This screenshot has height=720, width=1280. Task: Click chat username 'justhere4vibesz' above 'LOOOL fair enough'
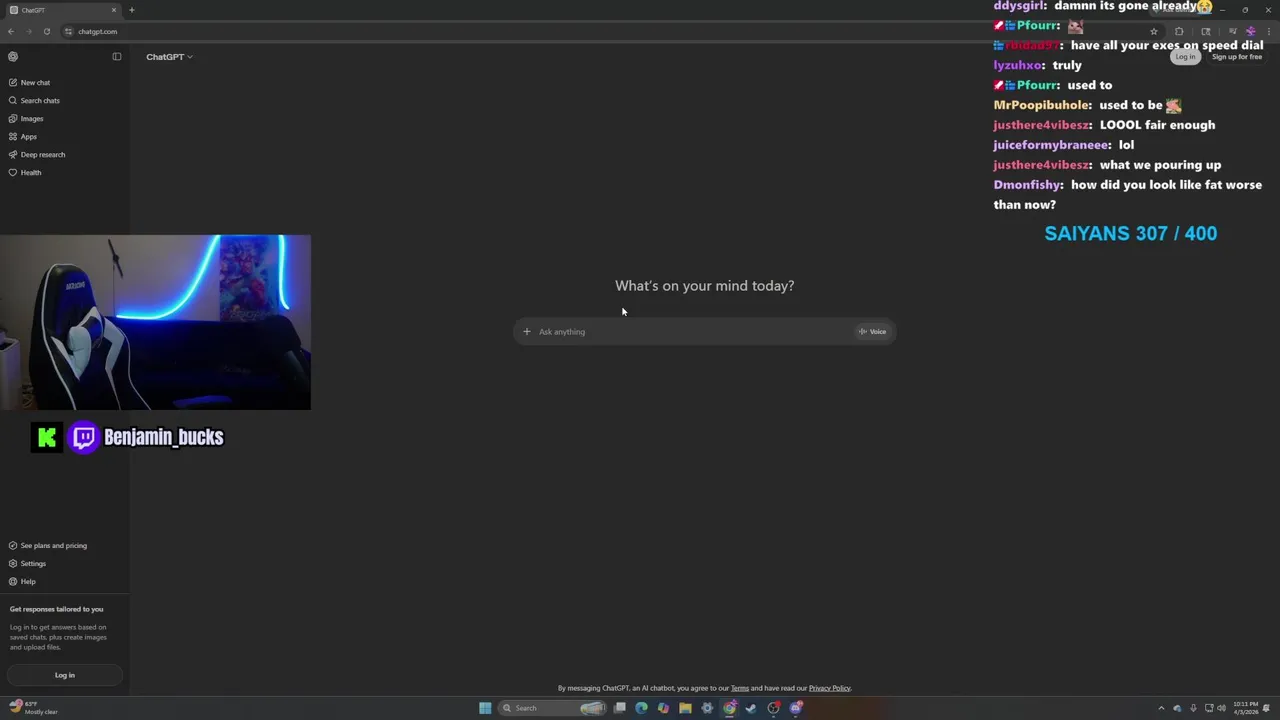[1041, 125]
